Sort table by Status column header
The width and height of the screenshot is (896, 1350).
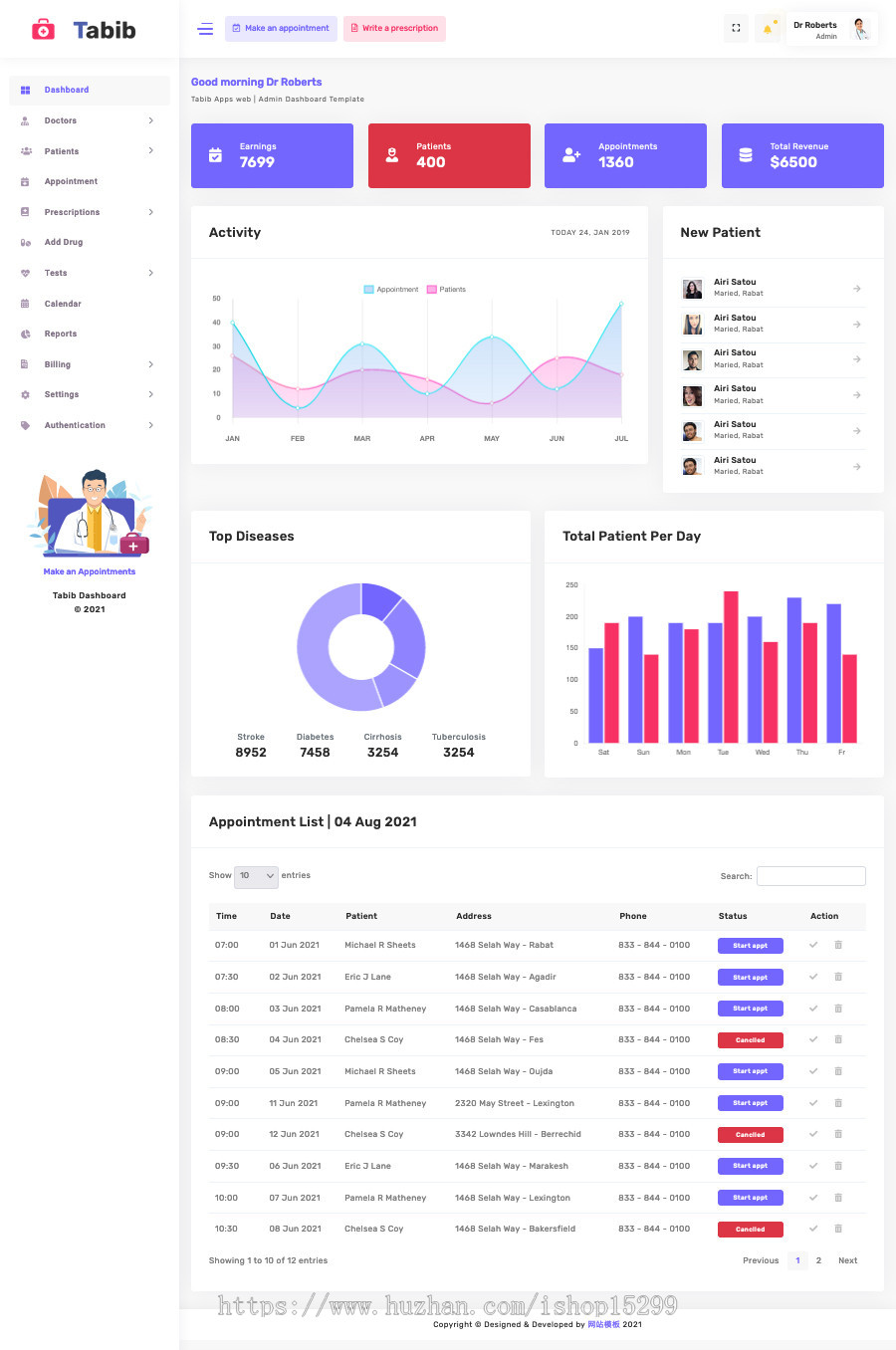(x=733, y=916)
